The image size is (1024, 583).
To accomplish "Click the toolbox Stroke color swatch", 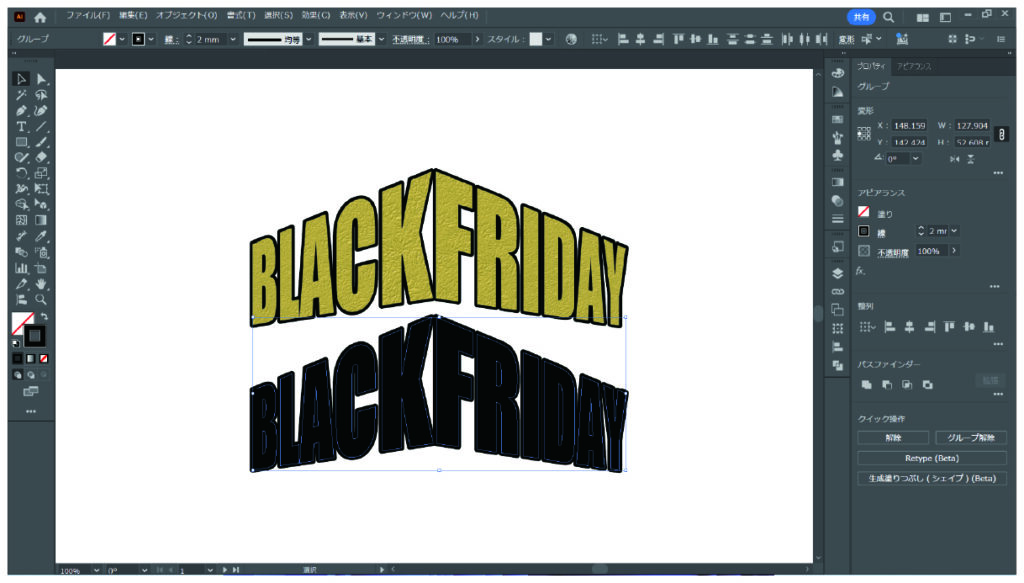I will pos(35,336).
